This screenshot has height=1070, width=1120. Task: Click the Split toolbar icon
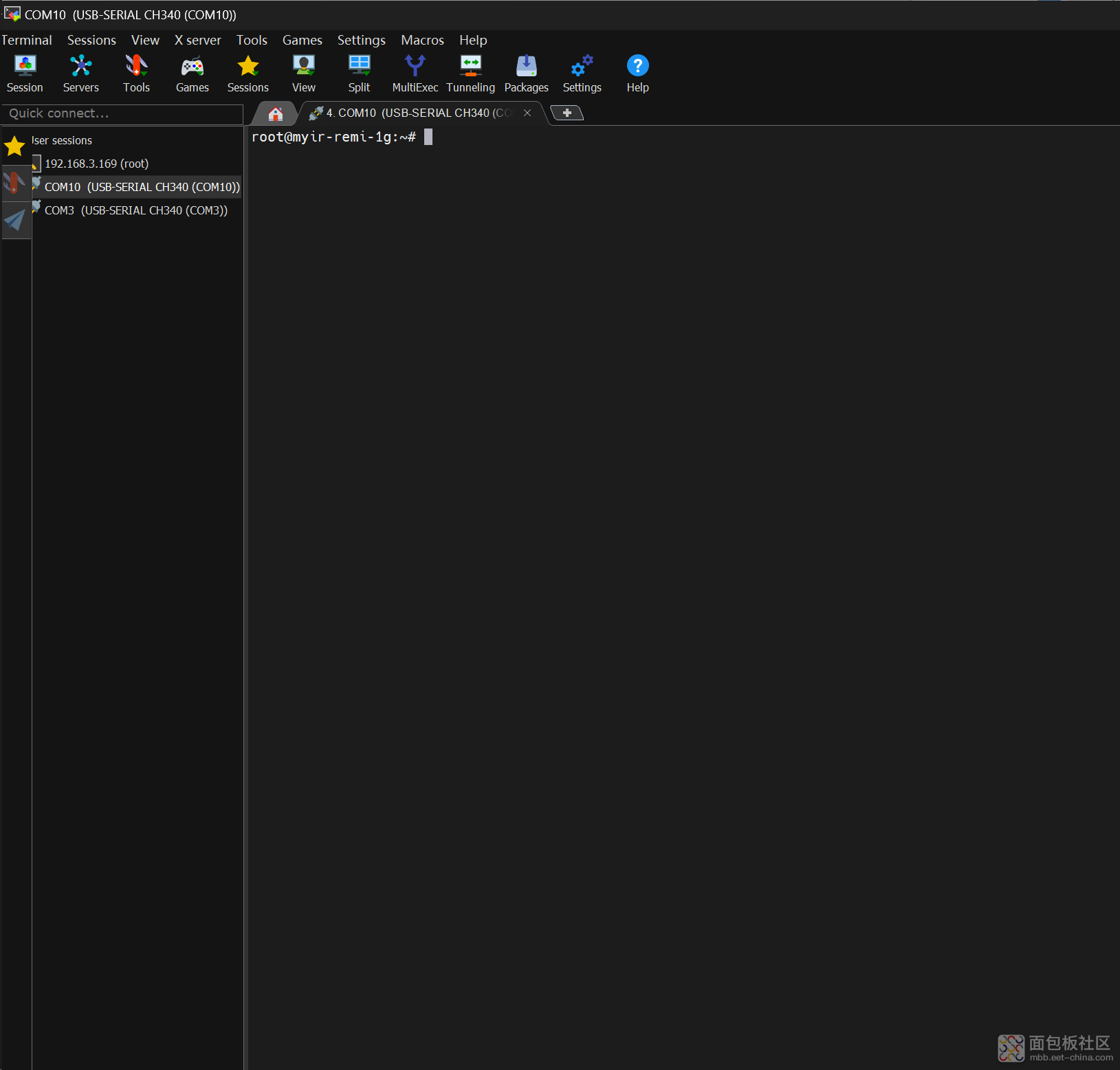coord(359,74)
